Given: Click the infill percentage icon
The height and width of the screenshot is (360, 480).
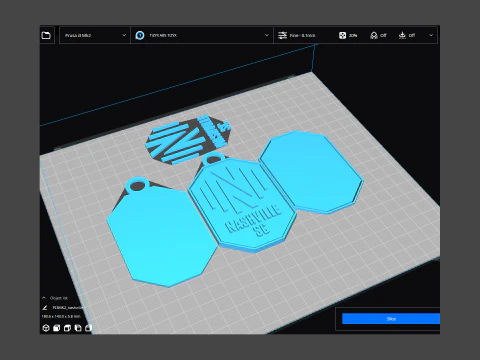Looking at the screenshot, I should [342, 35].
